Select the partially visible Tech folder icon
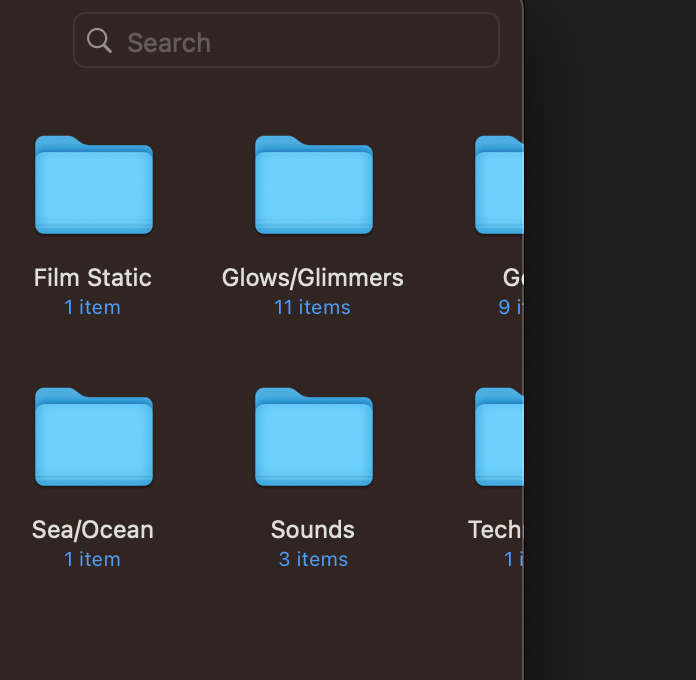The width and height of the screenshot is (696, 680). (499, 437)
